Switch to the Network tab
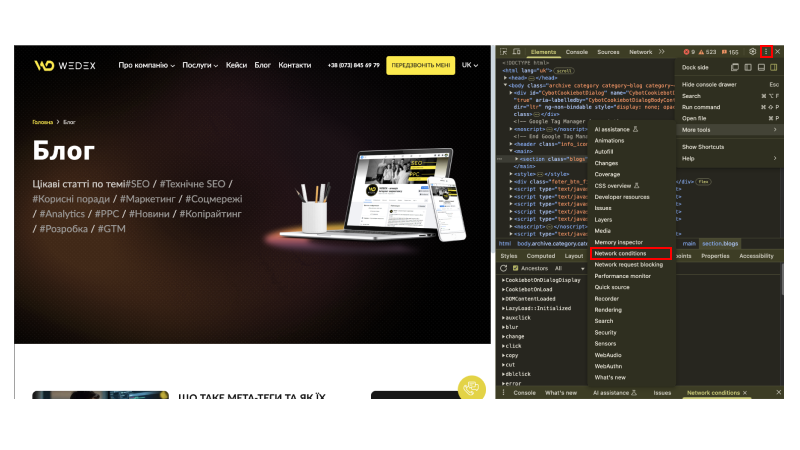This screenshot has width=800, height=450. click(640, 52)
